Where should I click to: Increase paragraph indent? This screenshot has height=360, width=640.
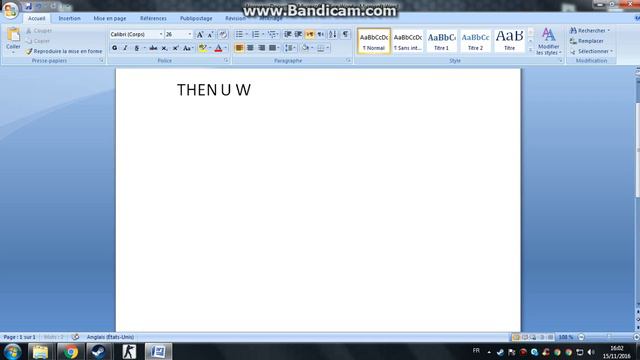299,34
